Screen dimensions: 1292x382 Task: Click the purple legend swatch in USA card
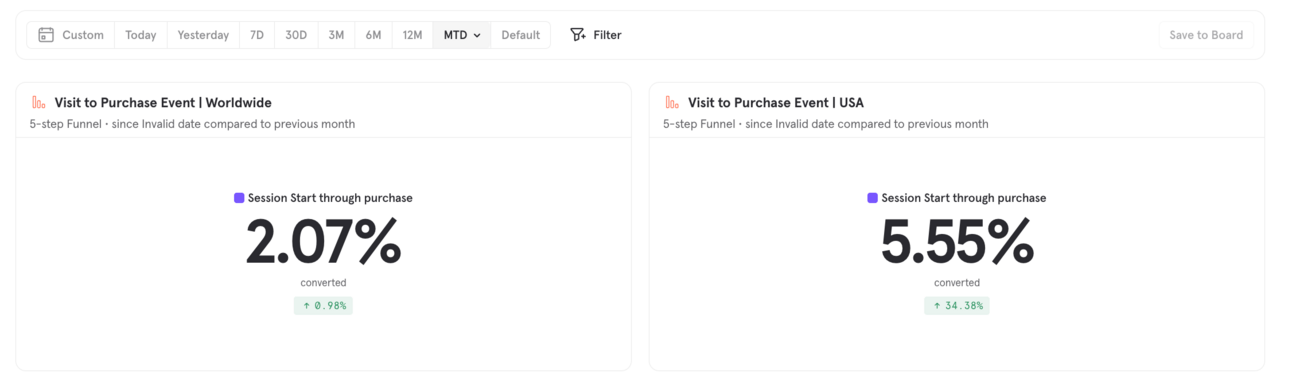pyautogui.click(x=872, y=198)
